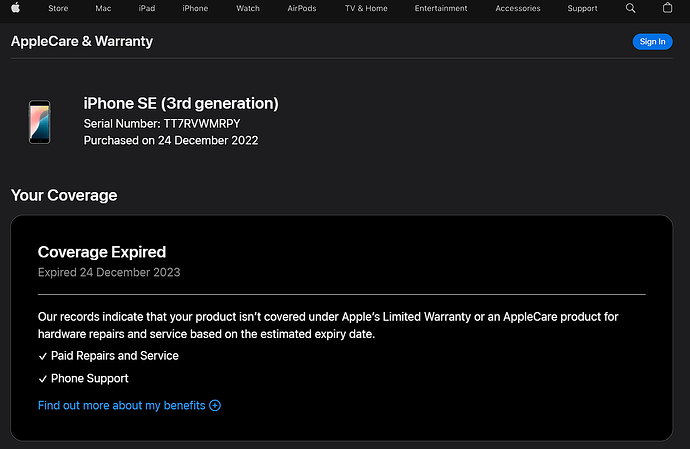Open the search magnifier icon
This screenshot has width=690, height=449.
(631, 8)
